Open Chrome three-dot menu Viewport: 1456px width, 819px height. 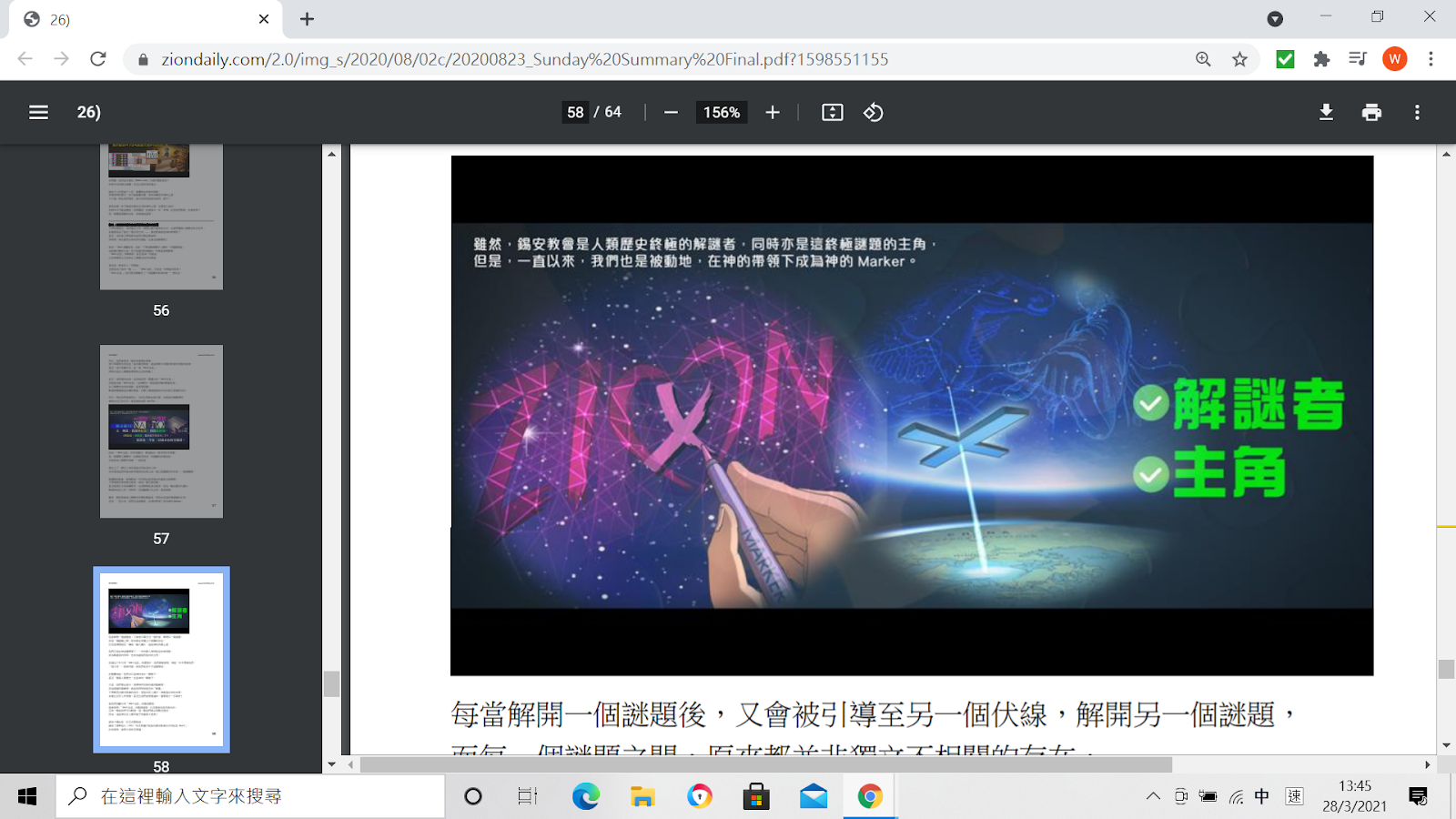1431,59
